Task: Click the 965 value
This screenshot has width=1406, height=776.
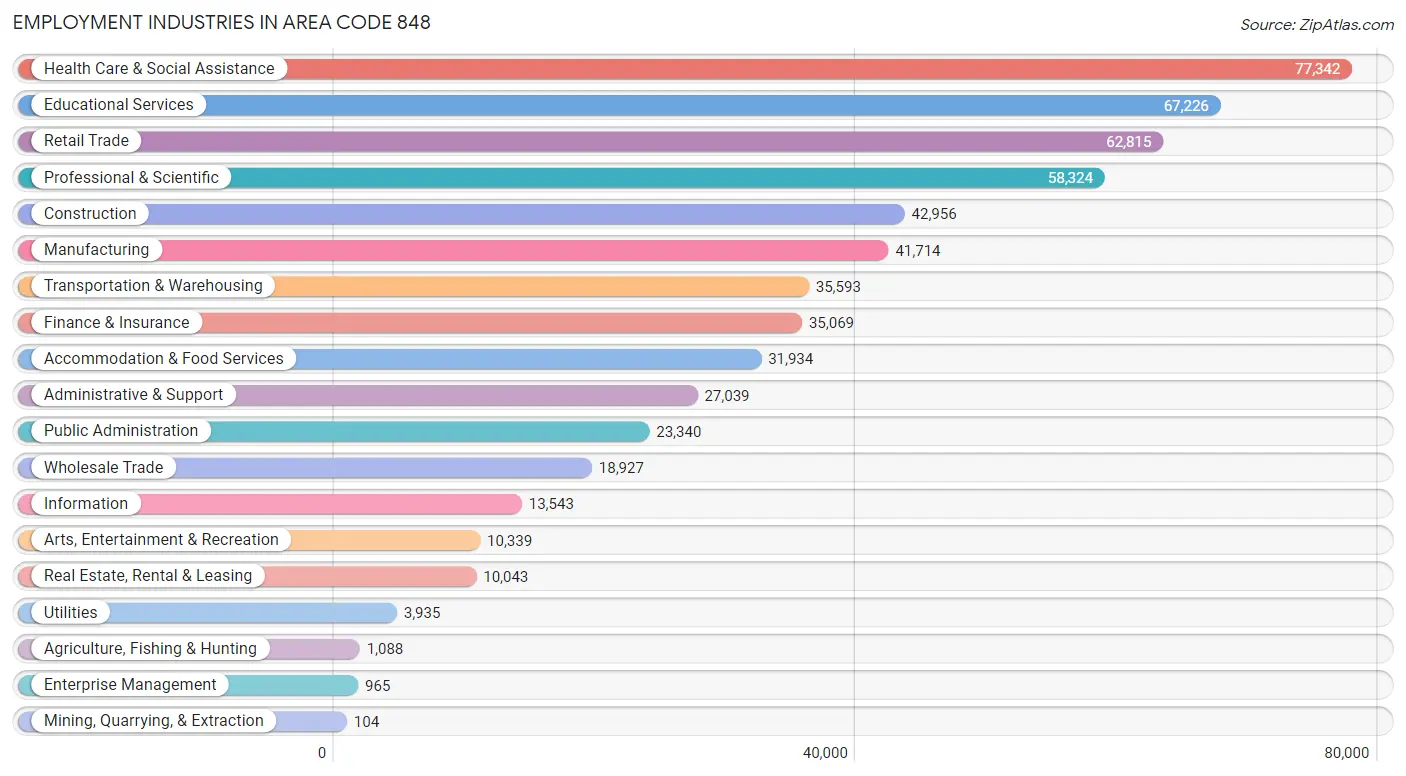Action: (378, 686)
